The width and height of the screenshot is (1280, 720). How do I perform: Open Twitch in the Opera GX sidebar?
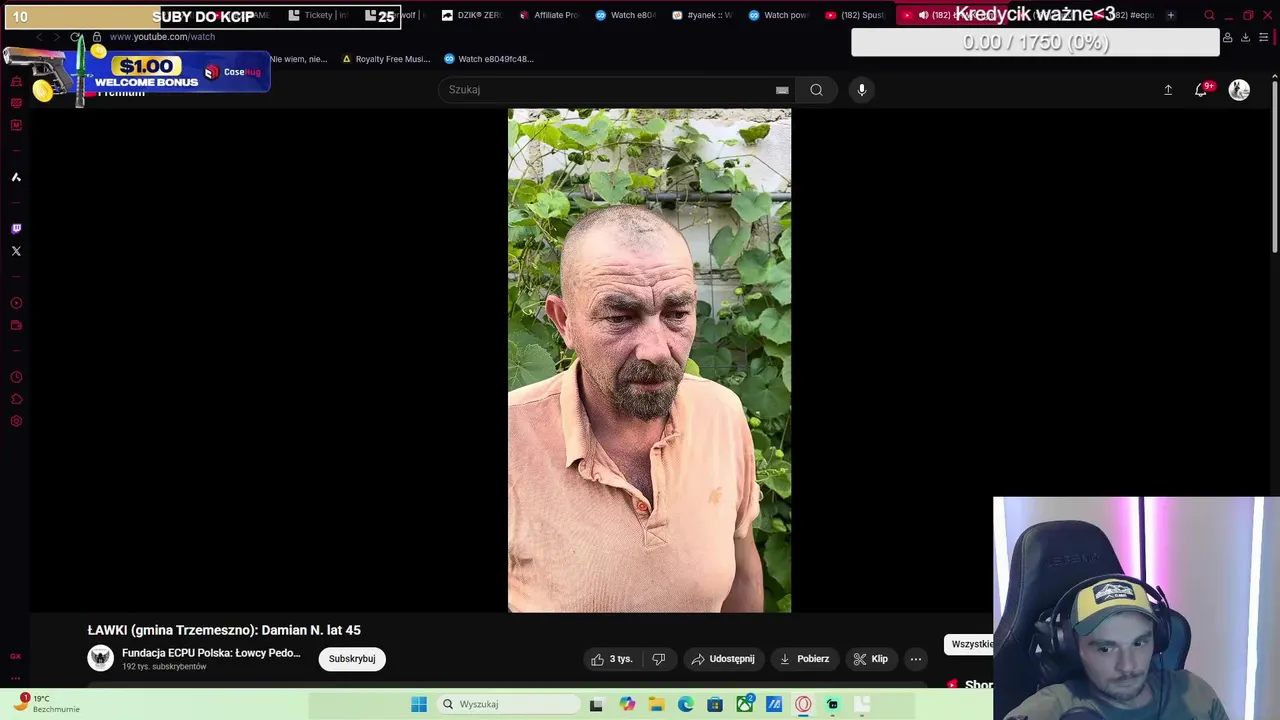16,229
